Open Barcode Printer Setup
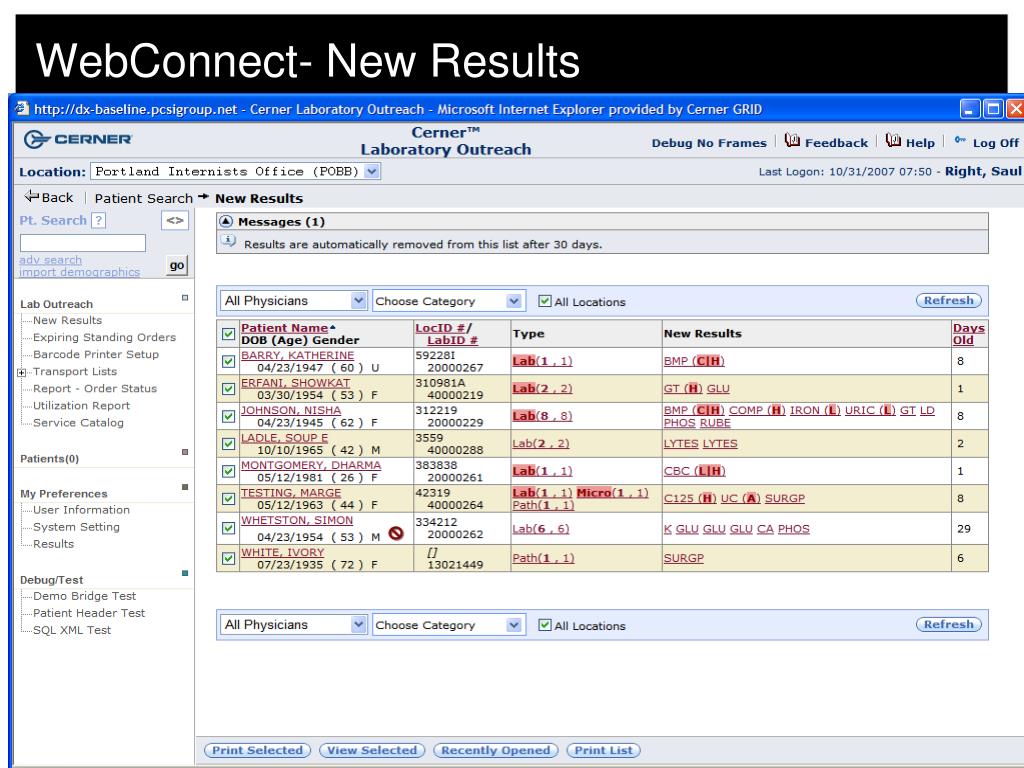Image resolution: width=1024 pixels, height=768 pixels. [x=96, y=354]
